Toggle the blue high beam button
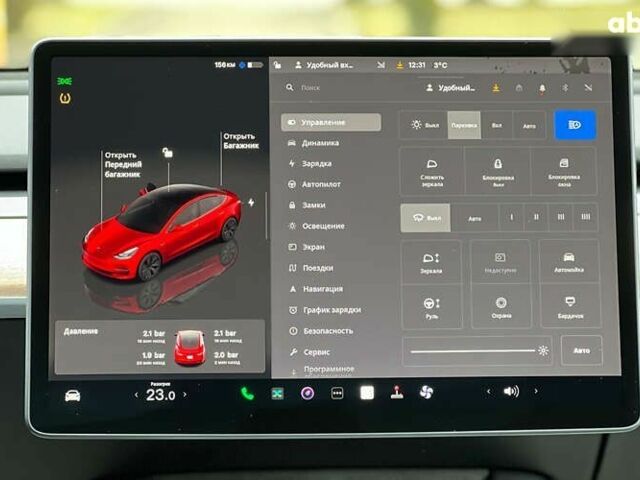640x480 pixels. 575,125
